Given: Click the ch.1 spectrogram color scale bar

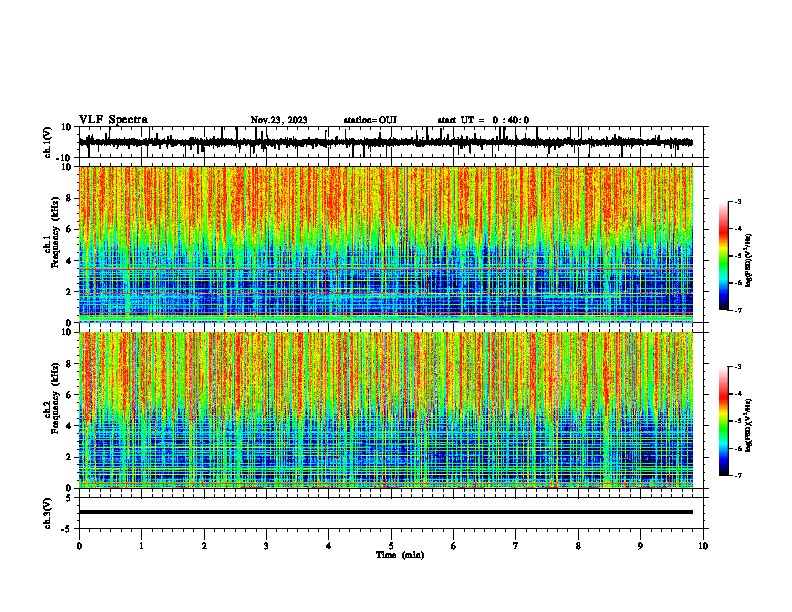Looking at the screenshot, I should click(x=723, y=256).
